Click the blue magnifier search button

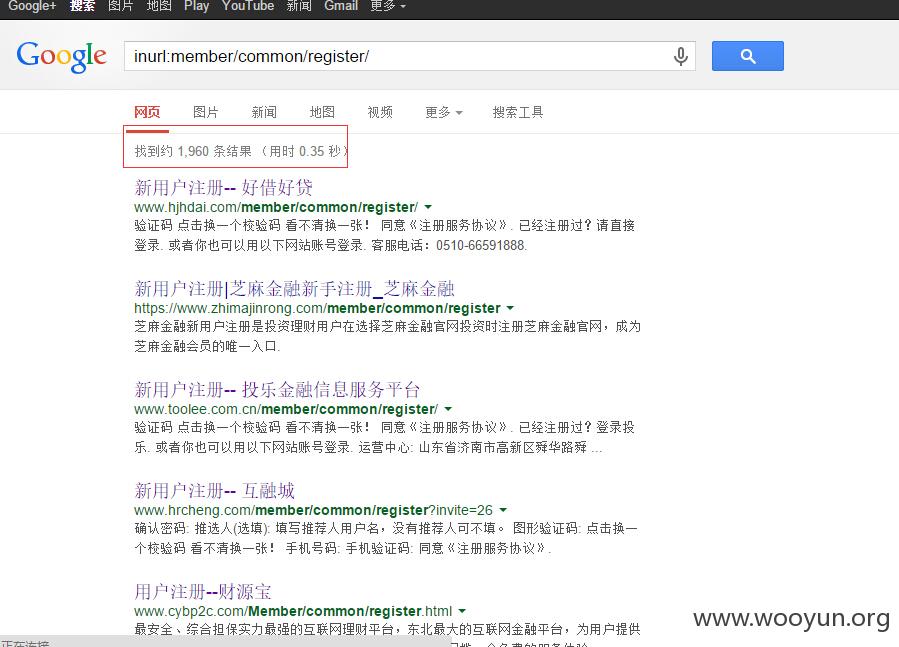click(748, 56)
